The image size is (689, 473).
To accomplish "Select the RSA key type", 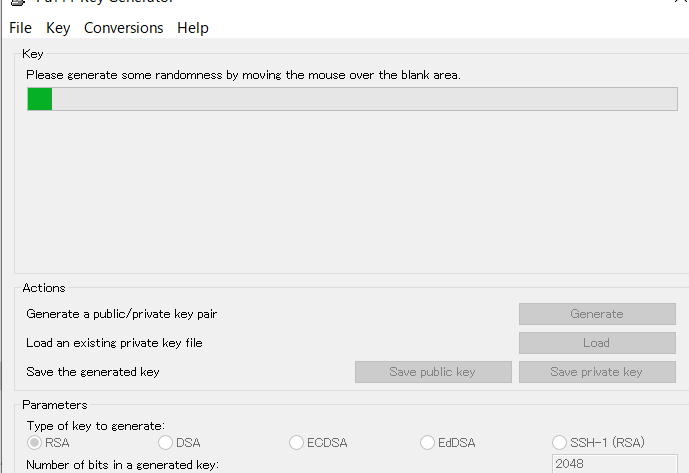I will point(35,442).
